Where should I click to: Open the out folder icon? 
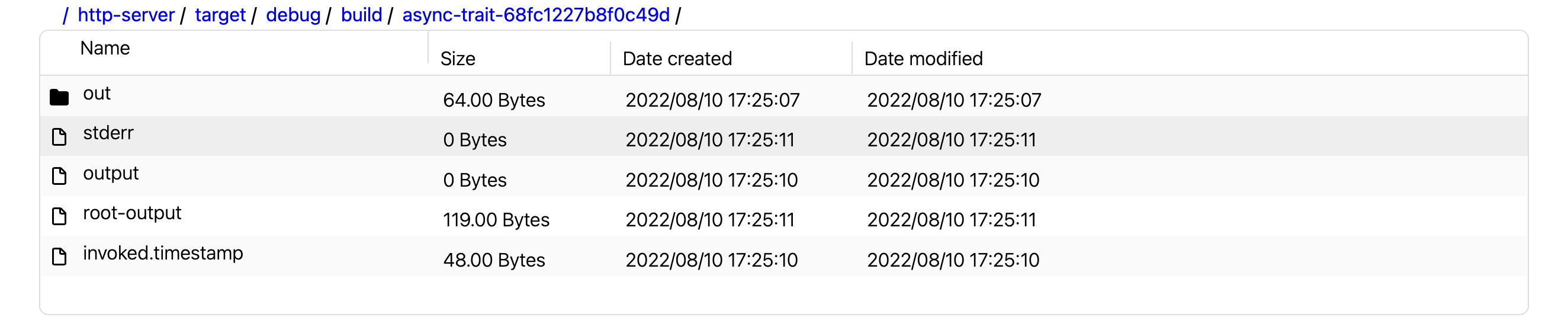pyautogui.click(x=59, y=97)
